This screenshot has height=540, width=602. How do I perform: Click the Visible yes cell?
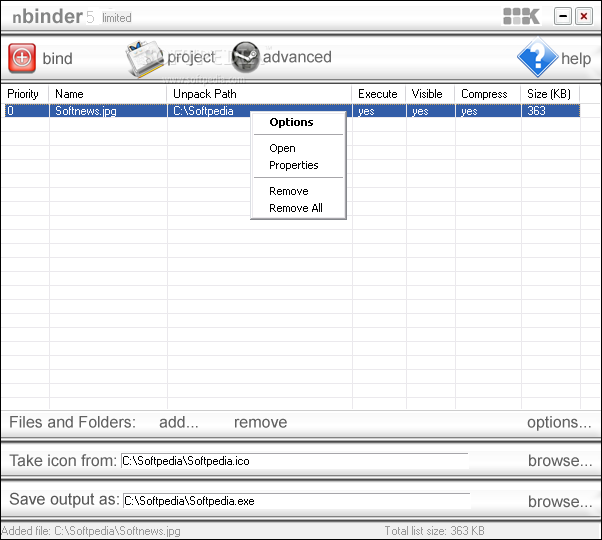(431, 111)
